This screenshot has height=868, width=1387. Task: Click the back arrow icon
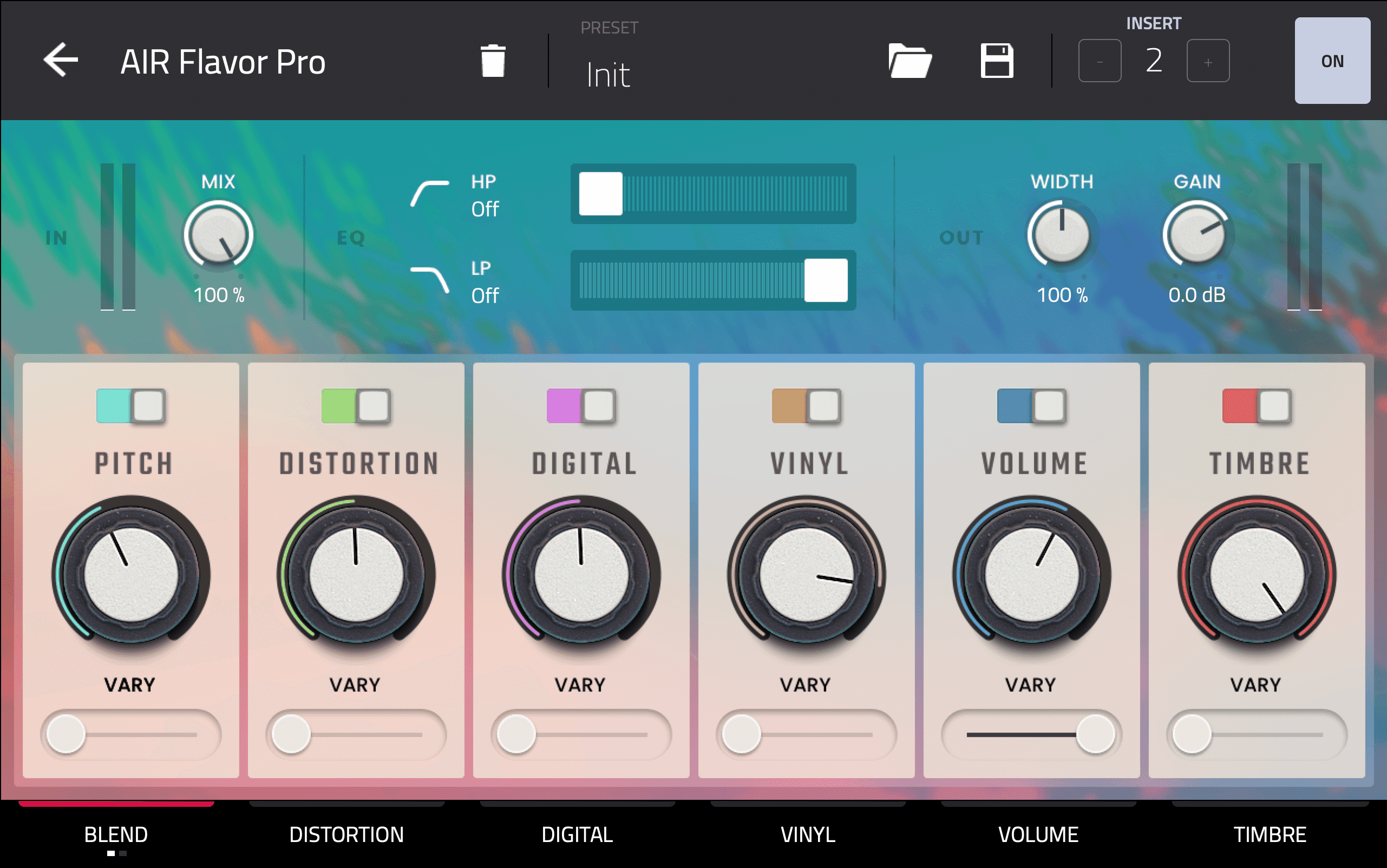point(61,60)
